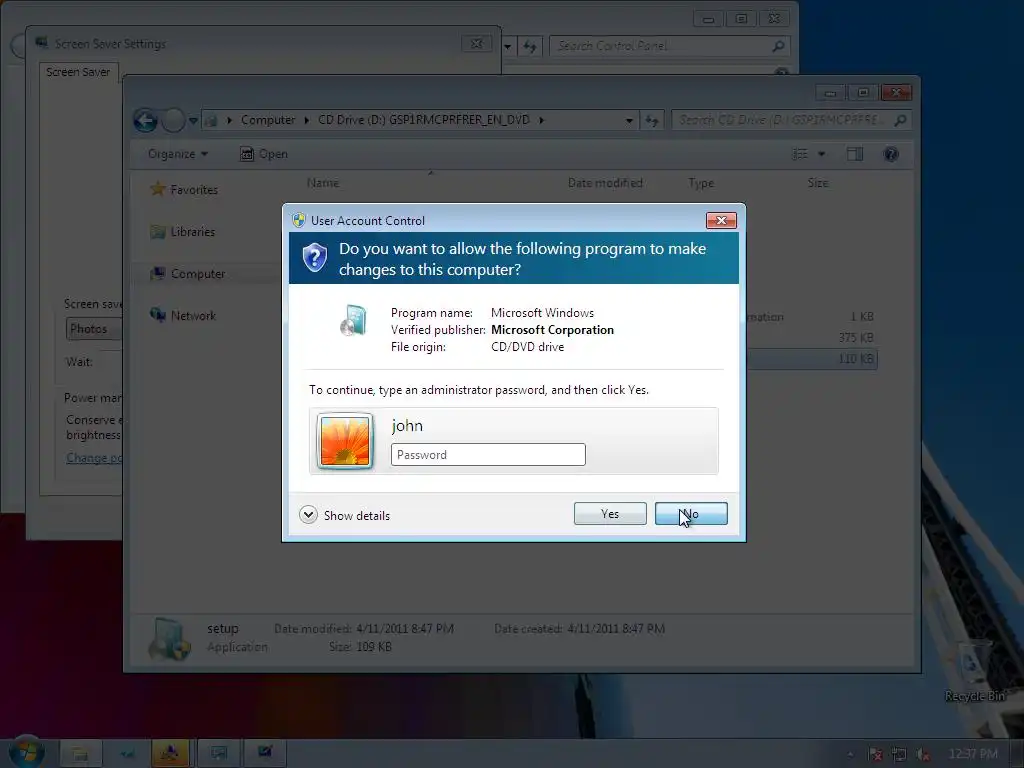Click volume icon in system tray
The height and width of the screenshot is (768, 1024).
[923, 754]
